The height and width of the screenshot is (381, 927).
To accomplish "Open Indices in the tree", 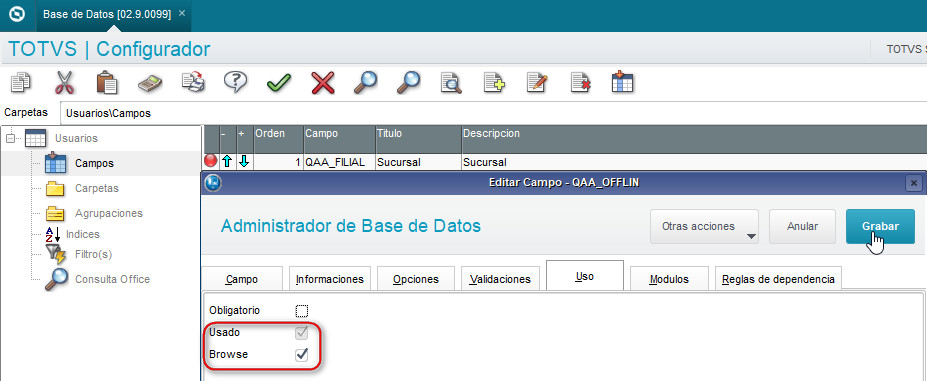I will [83, 234].
